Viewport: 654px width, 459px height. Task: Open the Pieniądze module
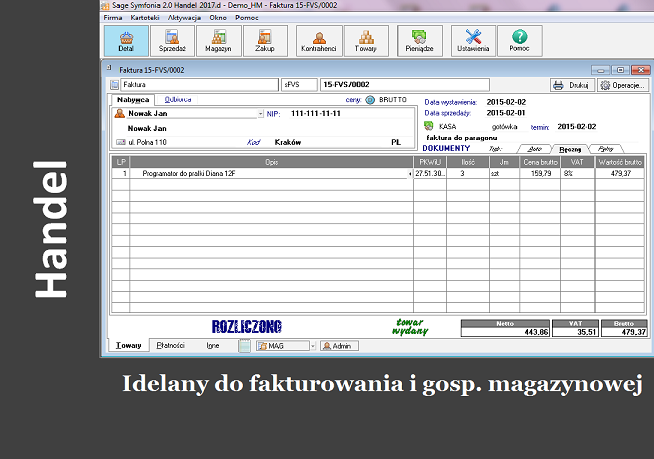420,41
